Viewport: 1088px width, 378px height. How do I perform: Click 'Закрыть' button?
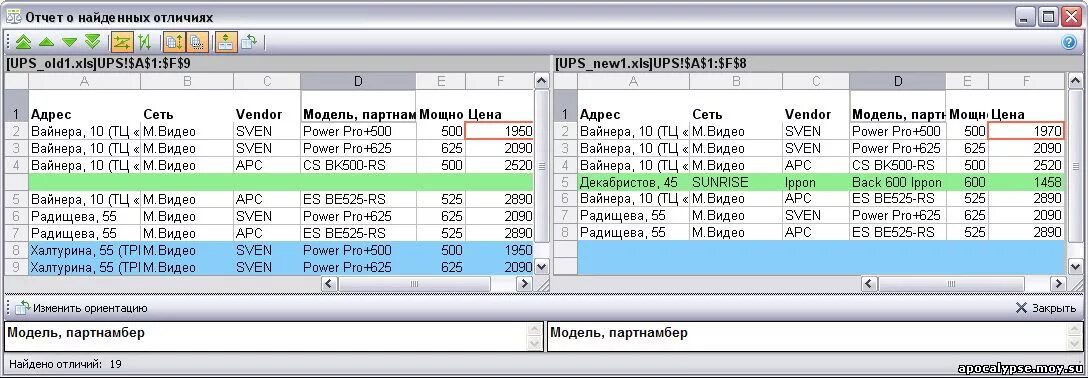[1046, 308]
